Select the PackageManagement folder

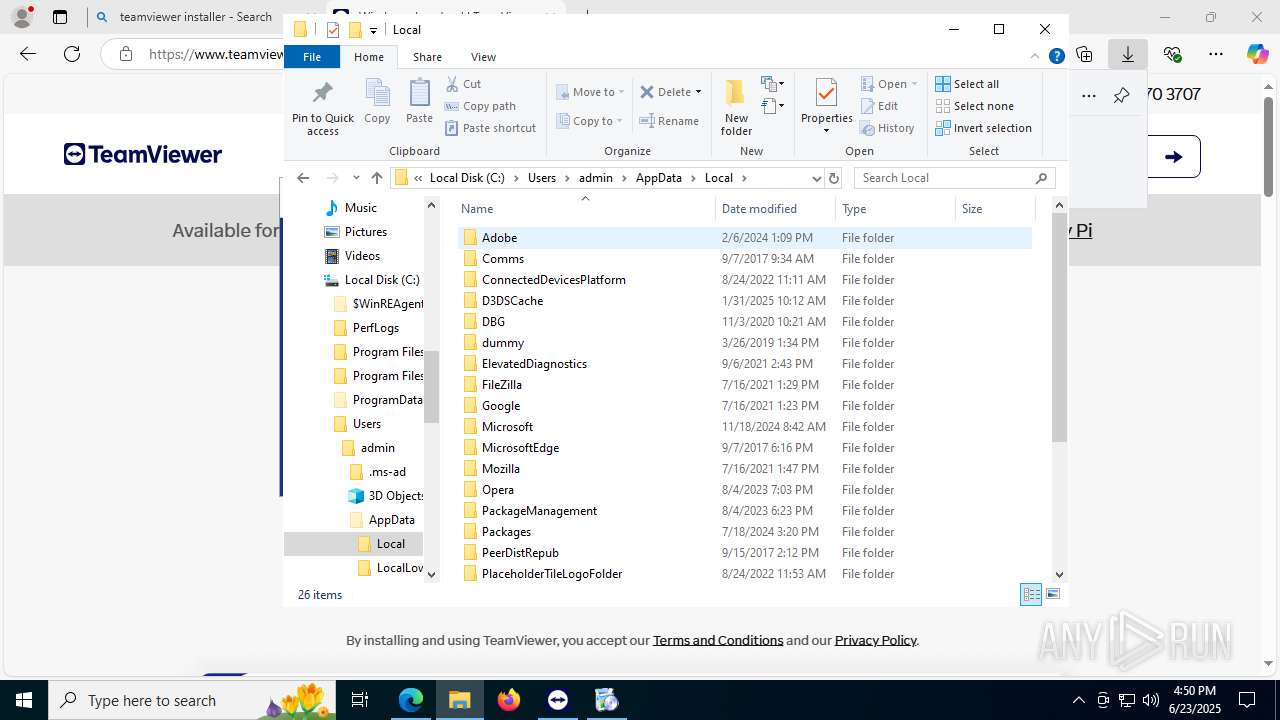745,511
